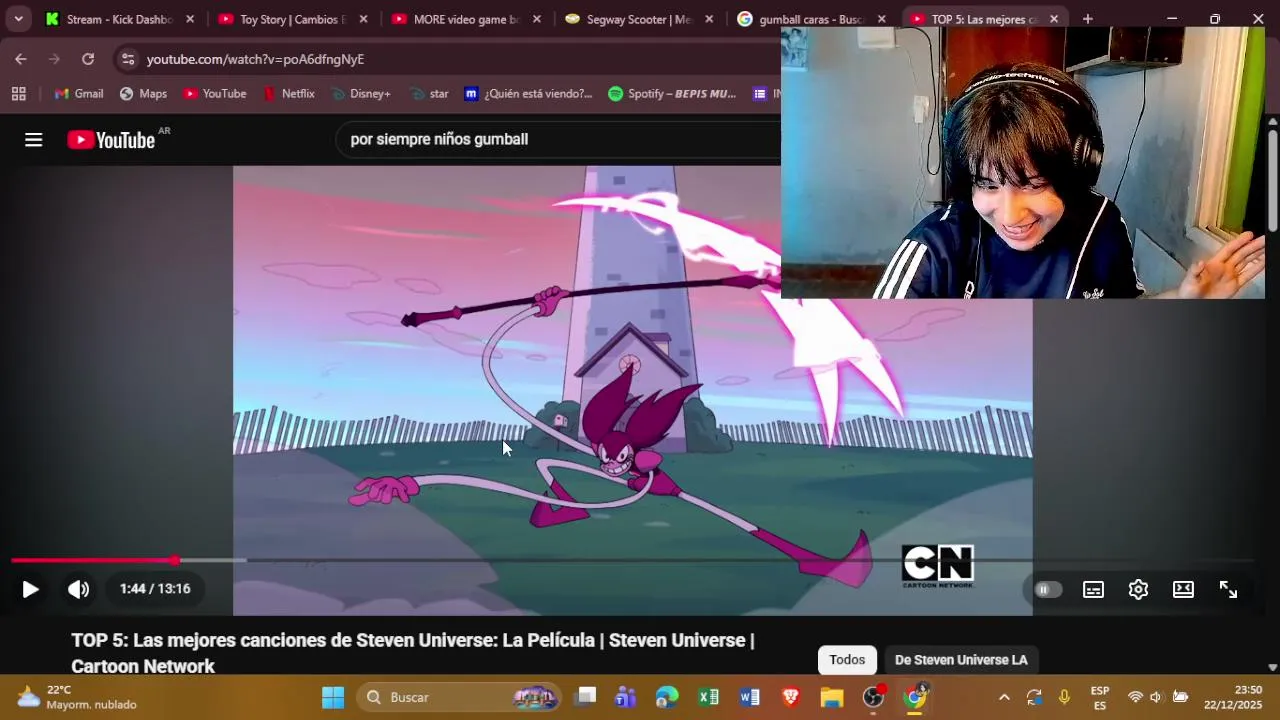Click the taskbar Buscar search box
The width and height of the screenshot is (1280, 720).
[x=460, y=697]
